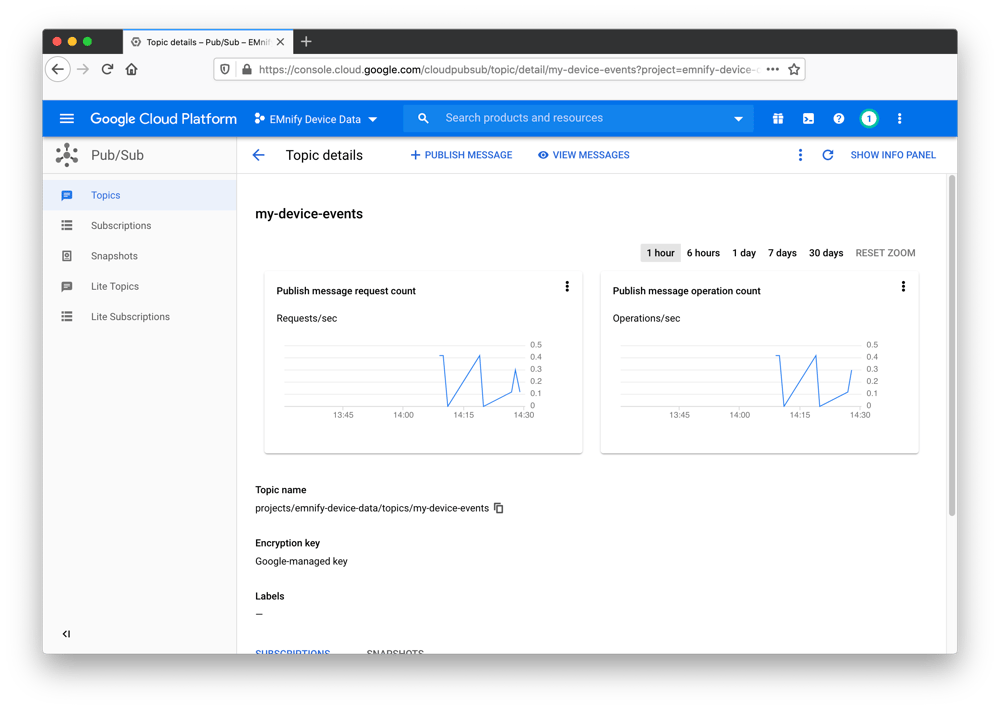Select the 1 hour time range

(660, 253)
